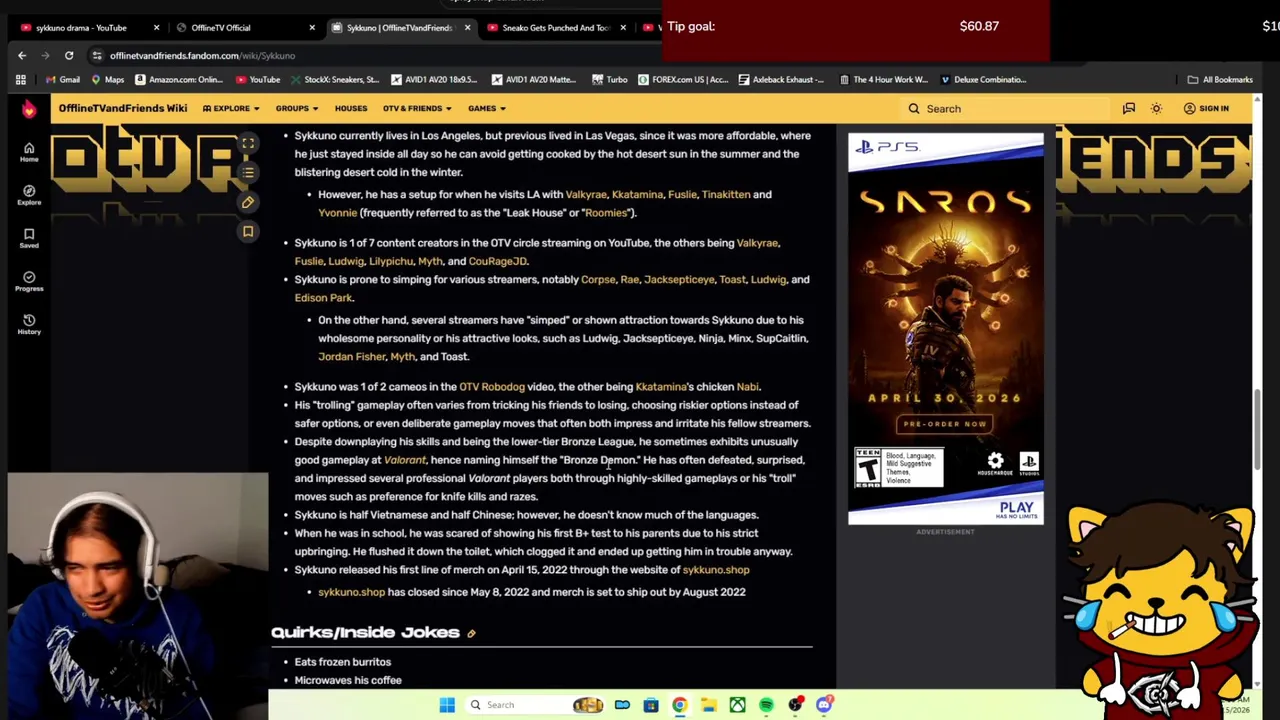Open the Home sidebar icon
The width and height of the screenshot is (1280, 720).
[29, 152]
